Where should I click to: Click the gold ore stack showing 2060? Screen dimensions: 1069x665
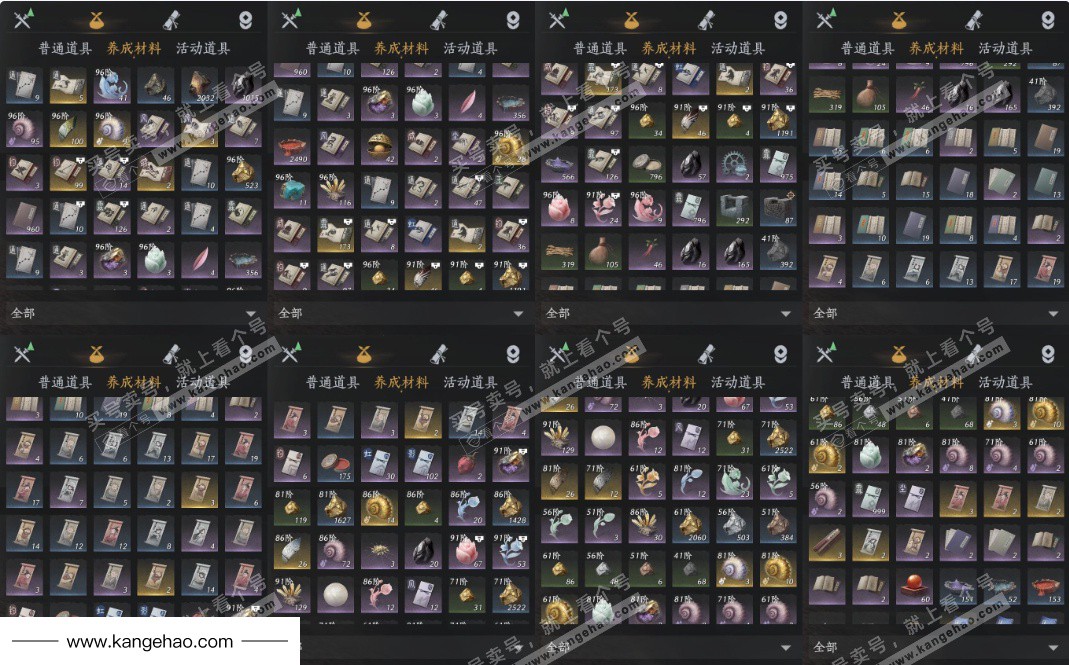point(691,525)
